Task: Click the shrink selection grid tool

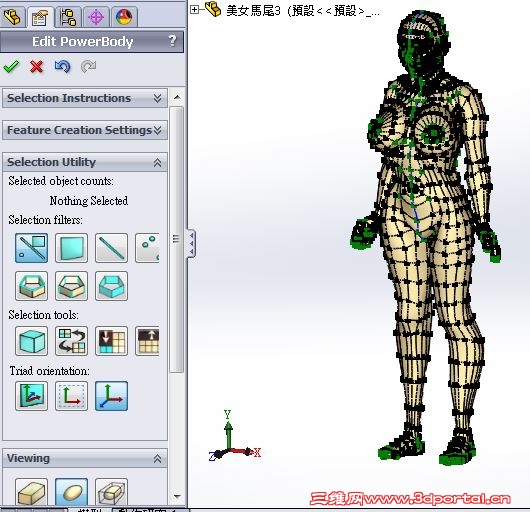Action: coord(112,341)
